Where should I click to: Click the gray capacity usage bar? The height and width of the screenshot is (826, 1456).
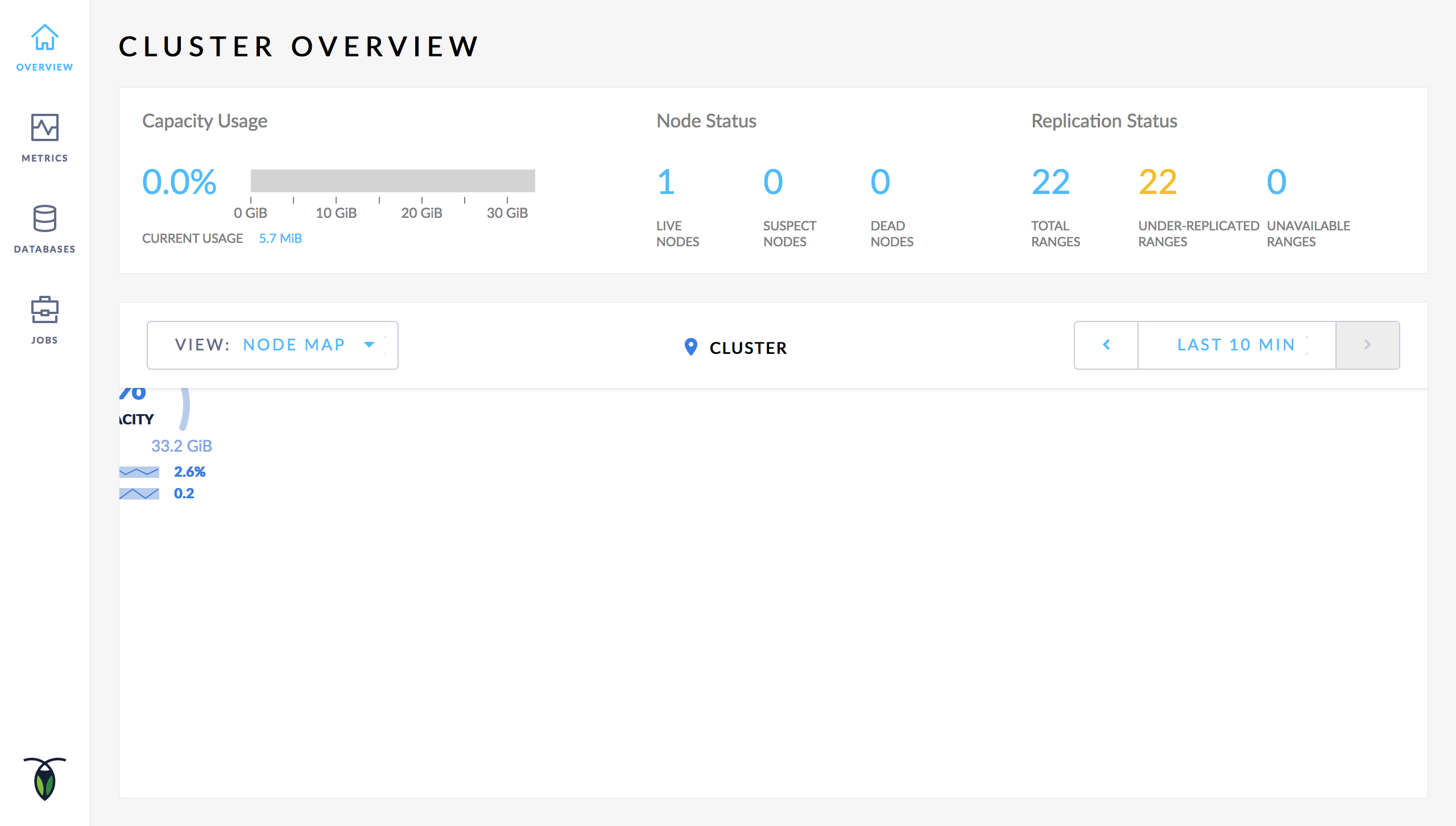coord(392,181)
